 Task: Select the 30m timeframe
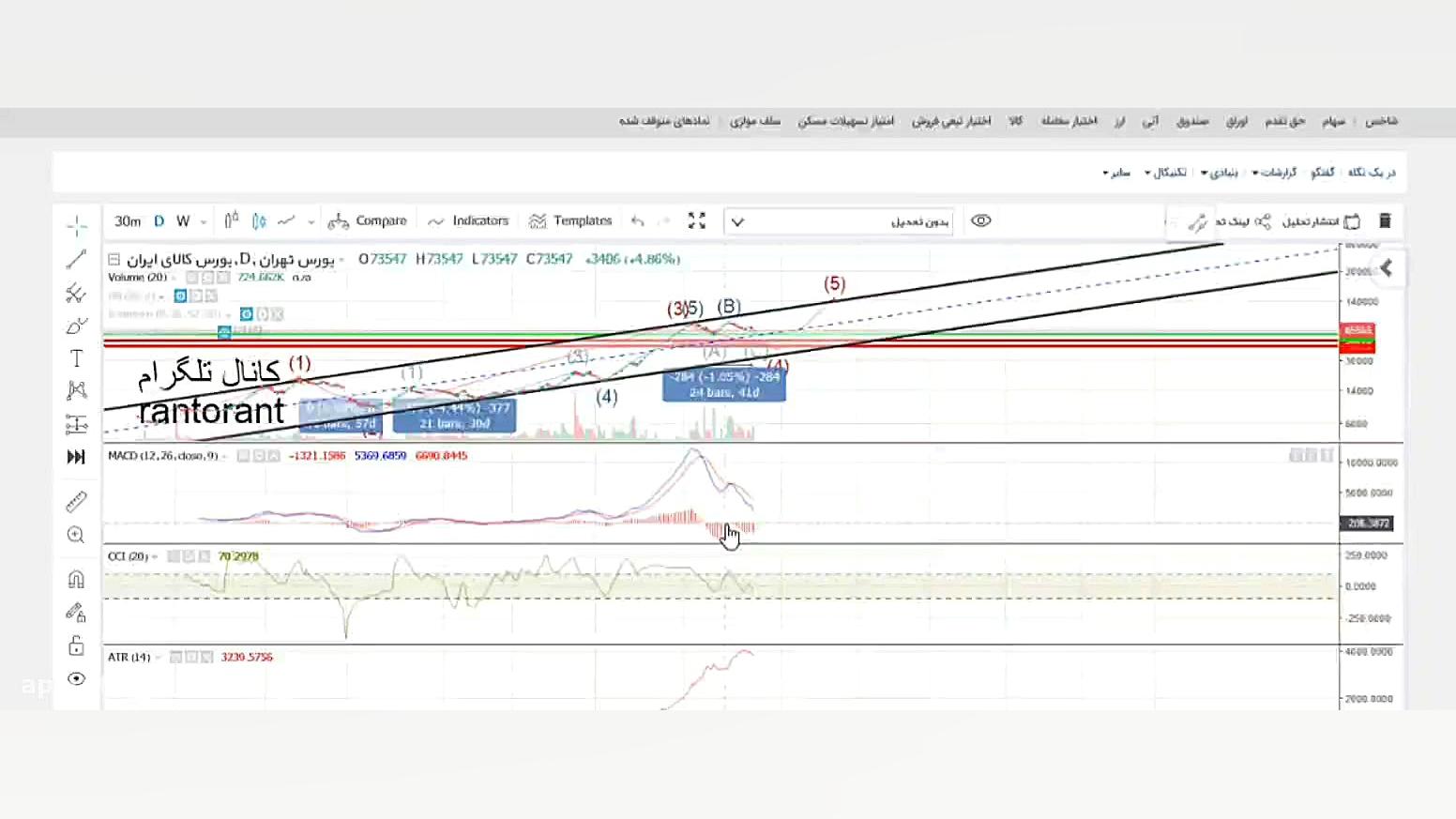(x=128, y=221)
